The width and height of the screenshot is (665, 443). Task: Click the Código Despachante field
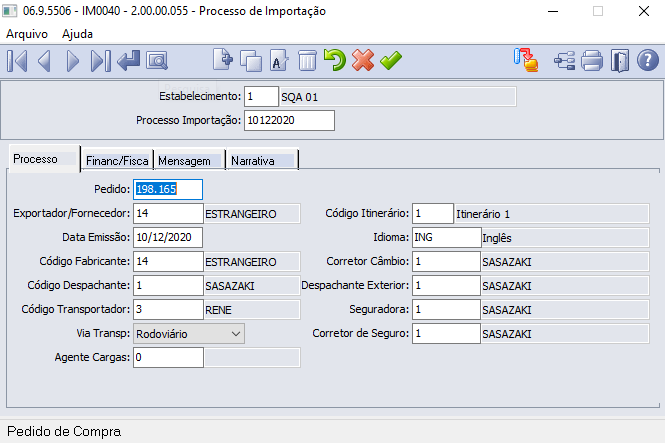[x=168, y=285]
